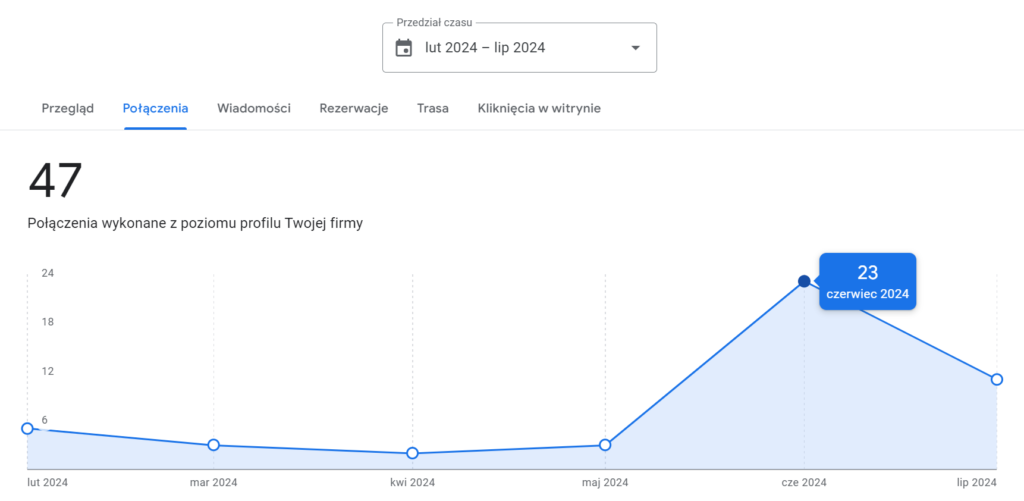Select the mar 2024 chart point

point(213,445)
